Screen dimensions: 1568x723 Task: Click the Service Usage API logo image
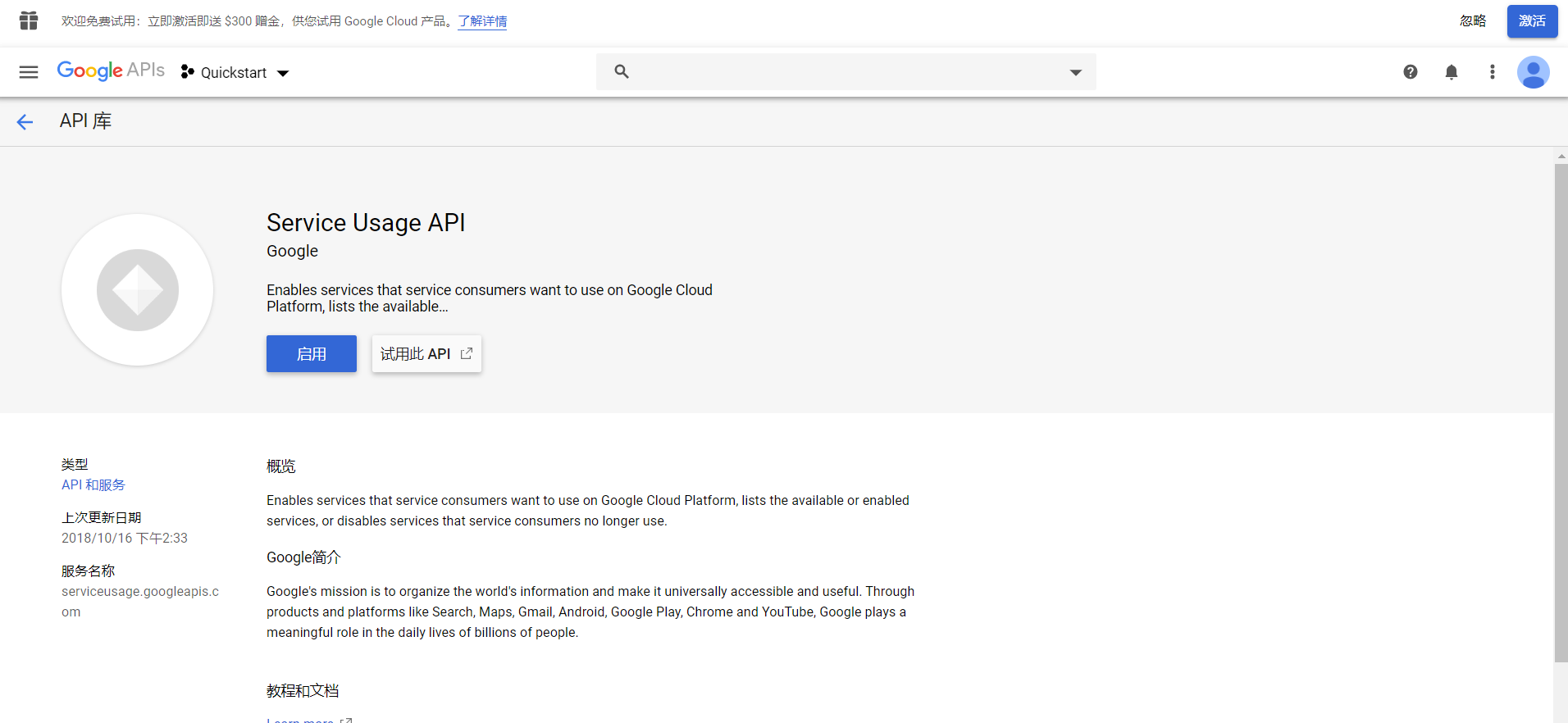point(138,290)
